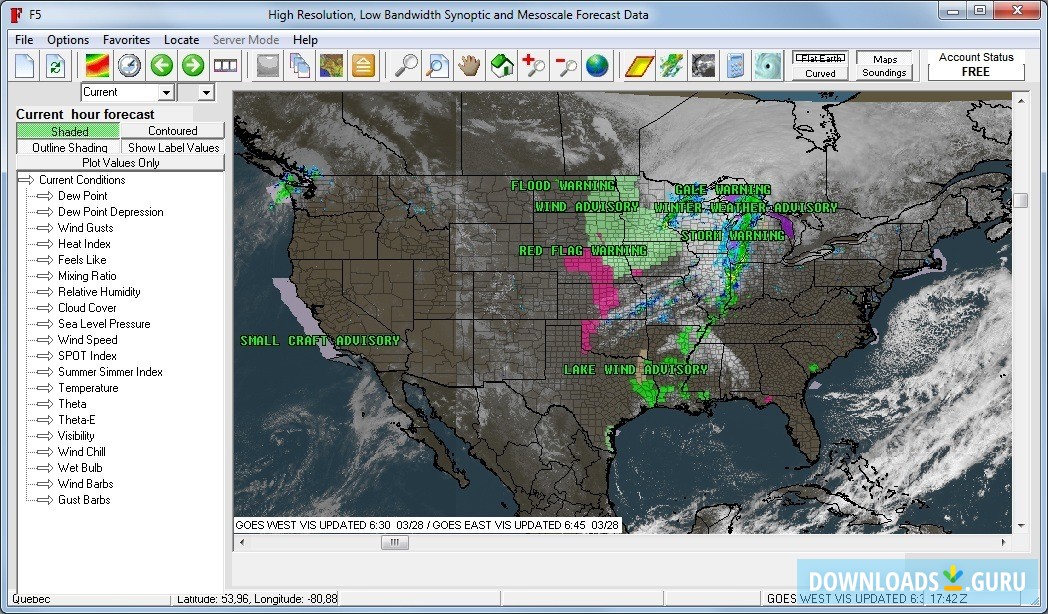Switch to Maps mode
Viewport: 1048px width, 614px height.
[884, 59]
